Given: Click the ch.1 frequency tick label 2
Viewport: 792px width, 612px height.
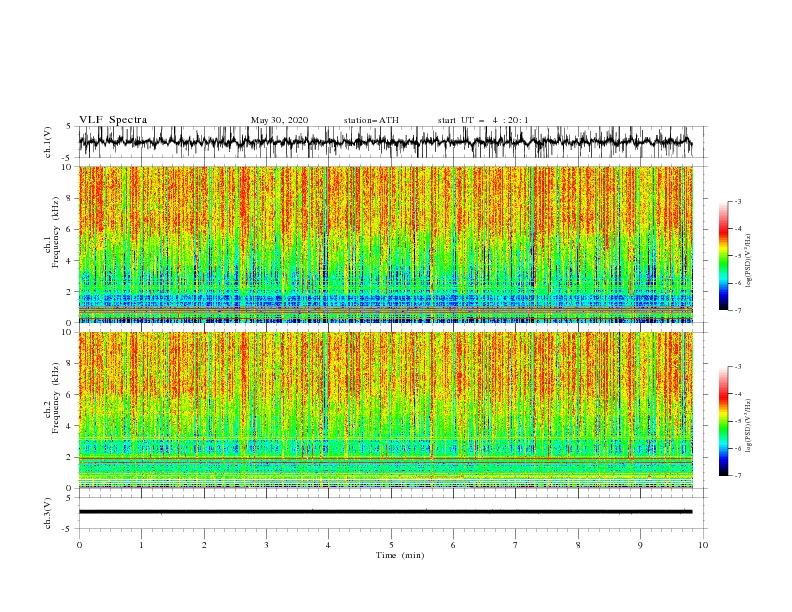Looking at the screenshot, I should (70, 292).
